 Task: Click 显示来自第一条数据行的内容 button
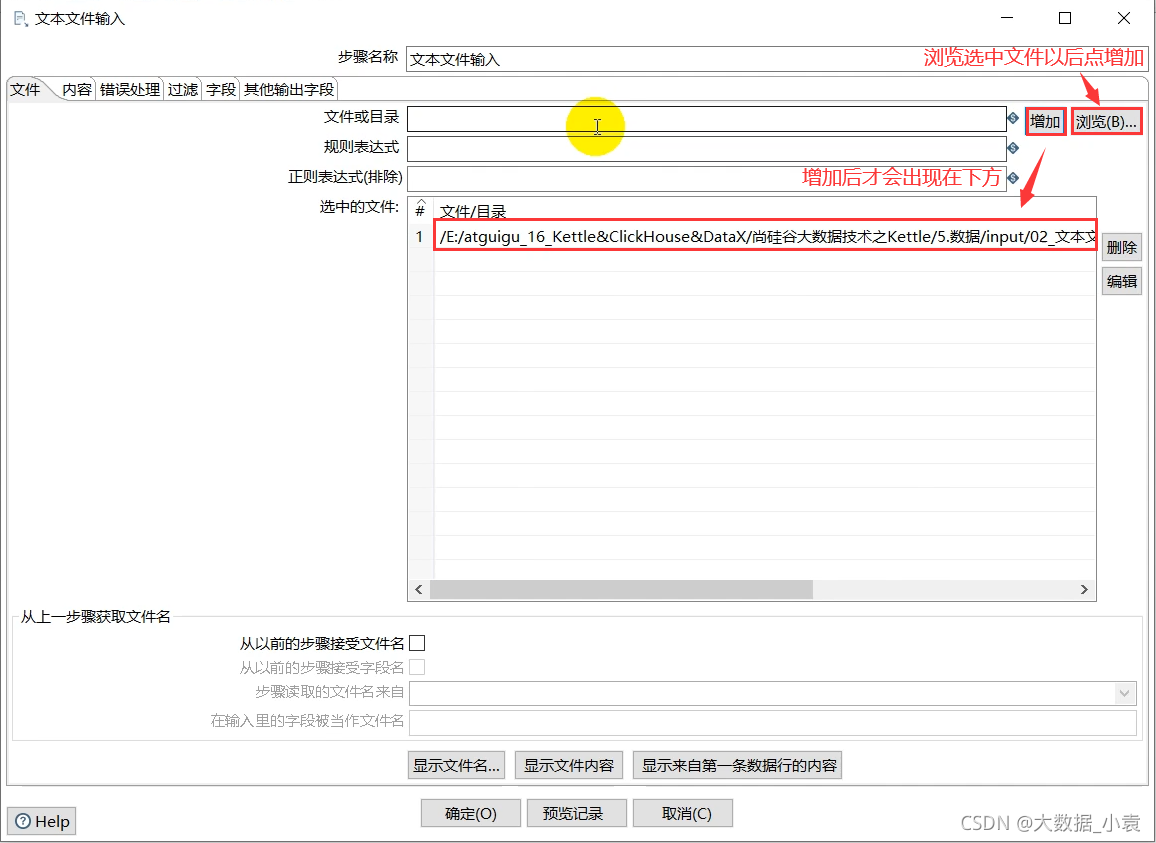click(737, 766)
